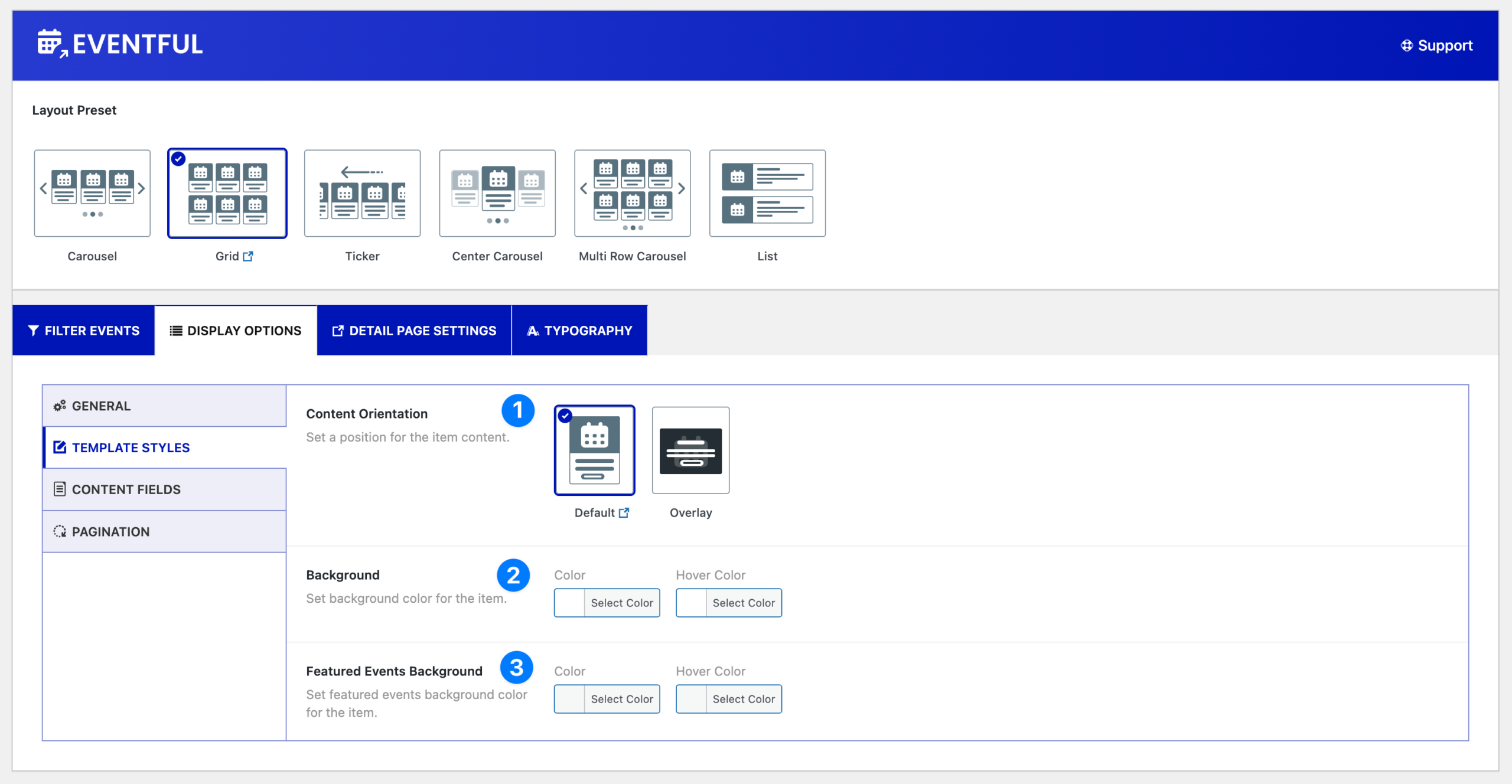This screenshot has height=784, width=1512.
Task: Open the Support link
Action: [1437, 45]
